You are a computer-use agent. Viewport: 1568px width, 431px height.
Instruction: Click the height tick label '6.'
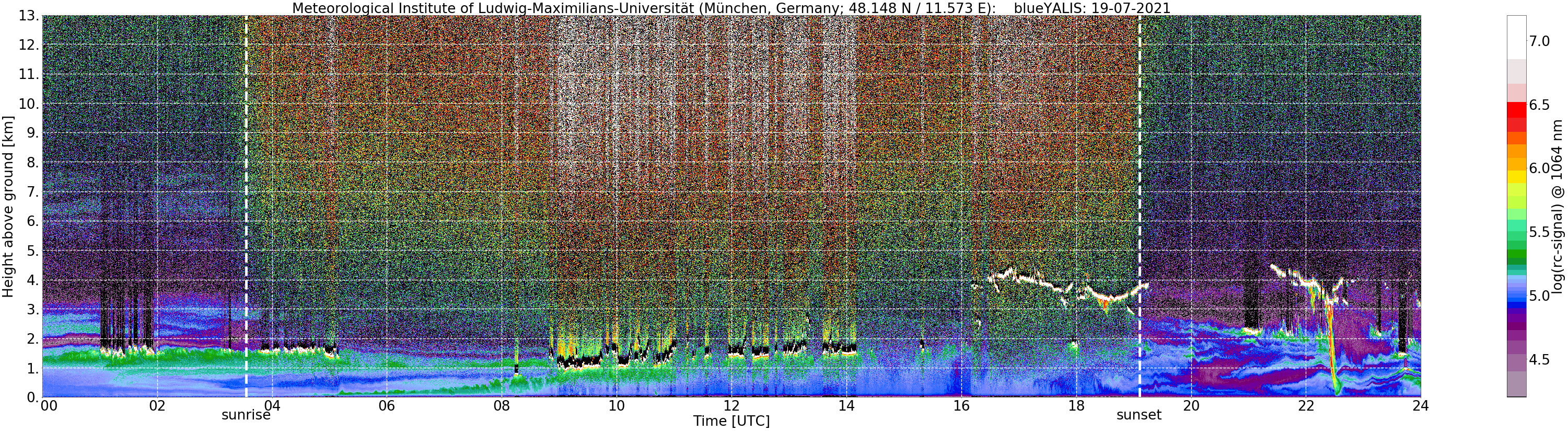[x=32, y=221]
